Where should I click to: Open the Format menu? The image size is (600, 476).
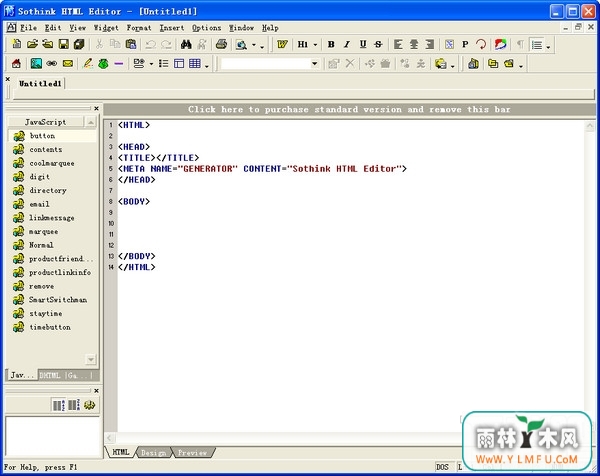click(139, 28)
